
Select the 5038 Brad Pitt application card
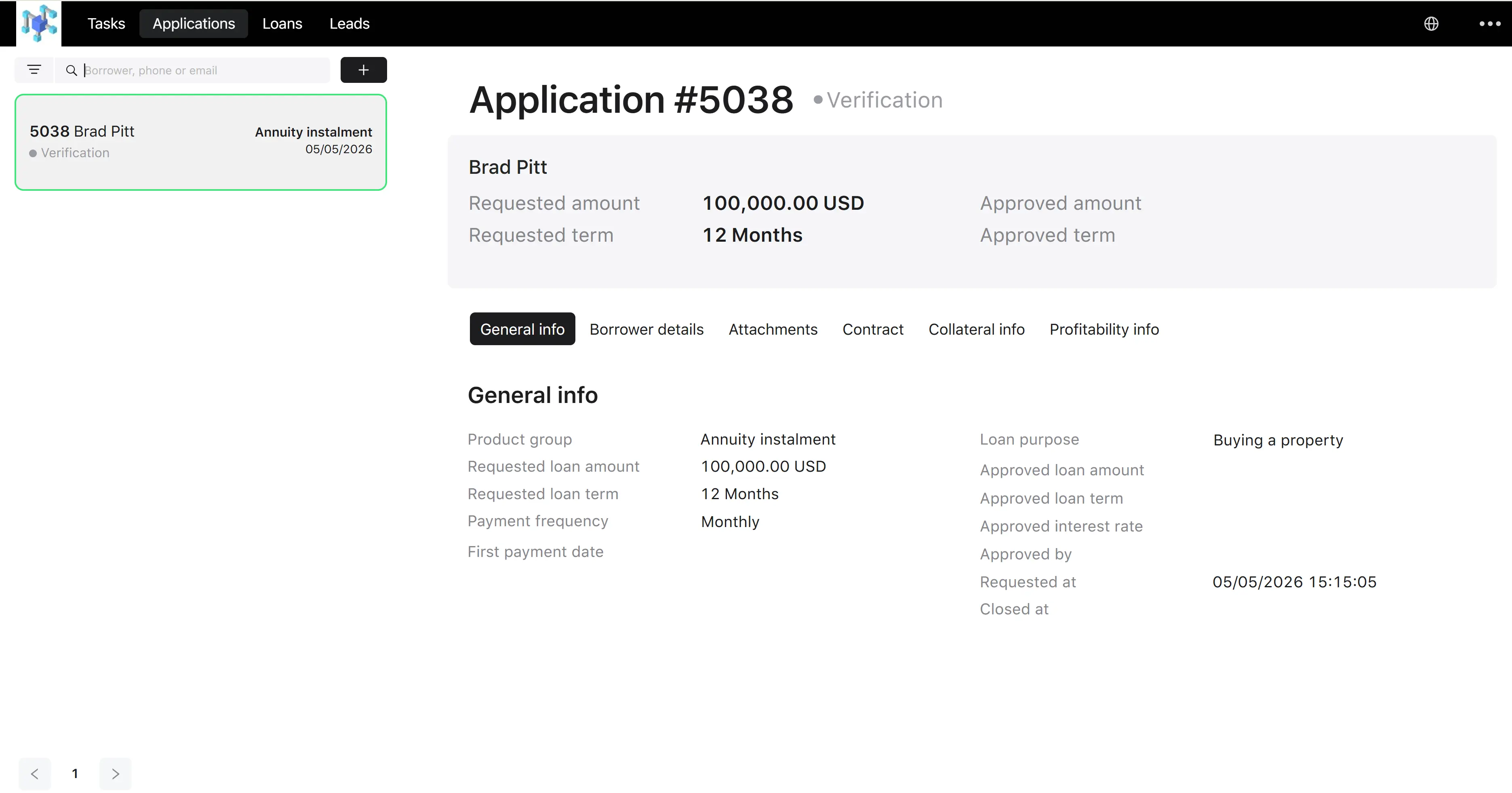tap(201, 142)
